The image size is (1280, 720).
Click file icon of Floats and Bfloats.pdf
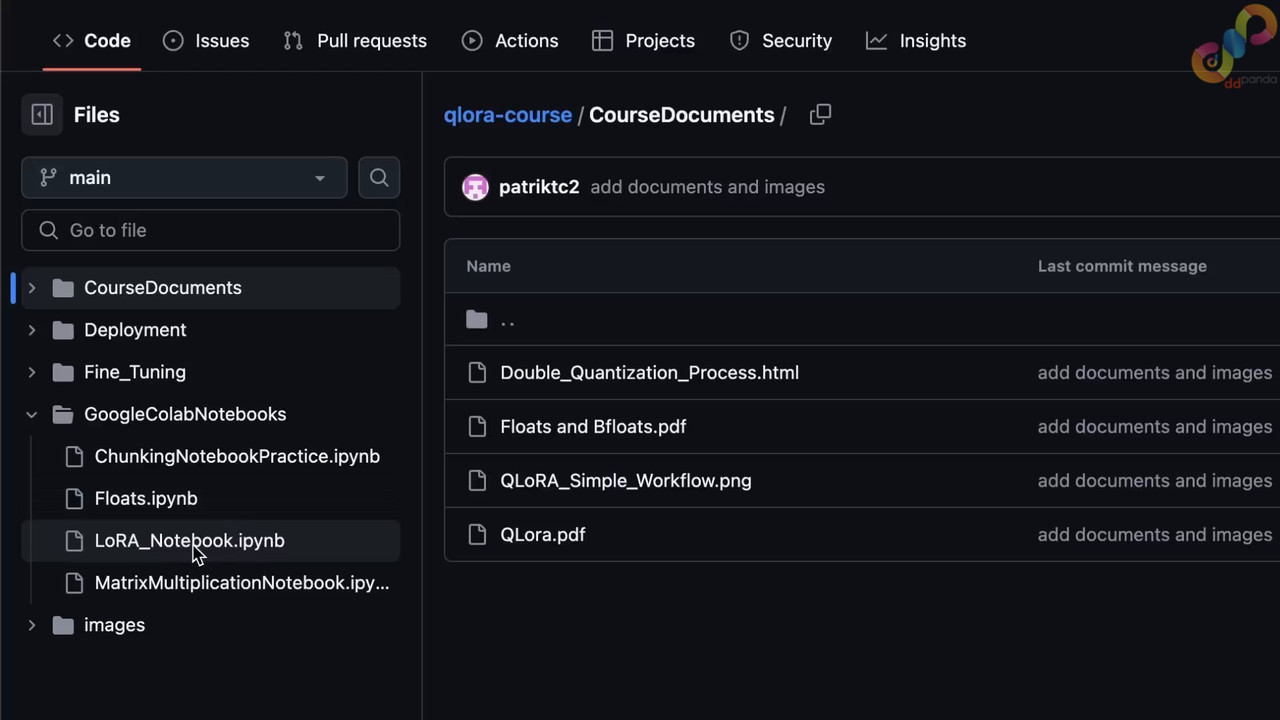click(477, 427)
